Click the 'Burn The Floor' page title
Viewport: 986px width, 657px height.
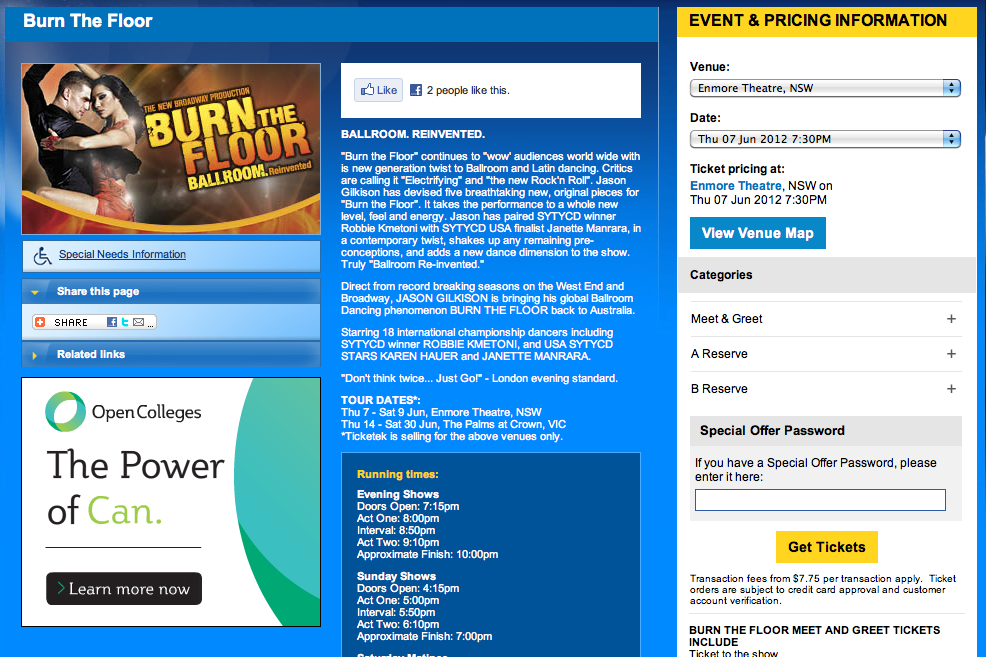click(88, 21)
